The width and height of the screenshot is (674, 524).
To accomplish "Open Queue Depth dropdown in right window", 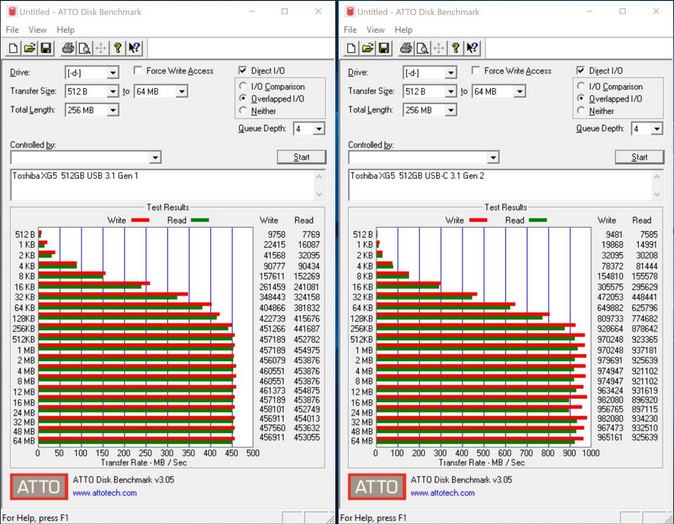I will click(656, 129).
